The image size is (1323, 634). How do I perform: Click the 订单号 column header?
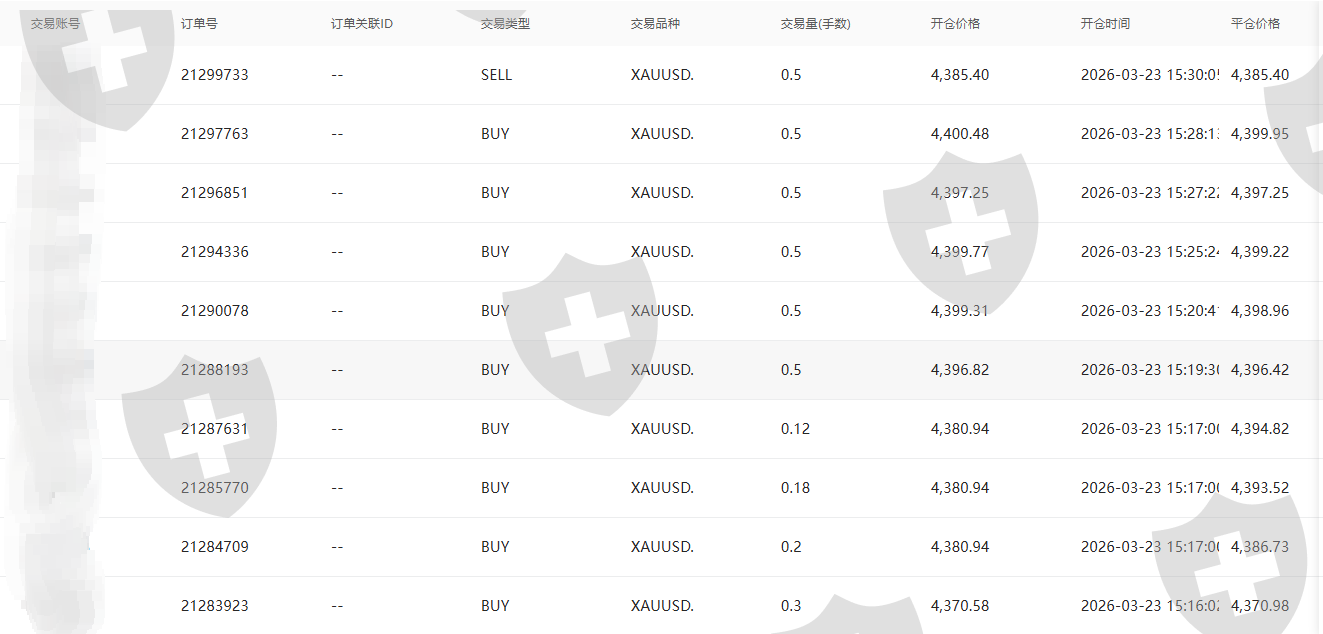[x=199, y=24]
